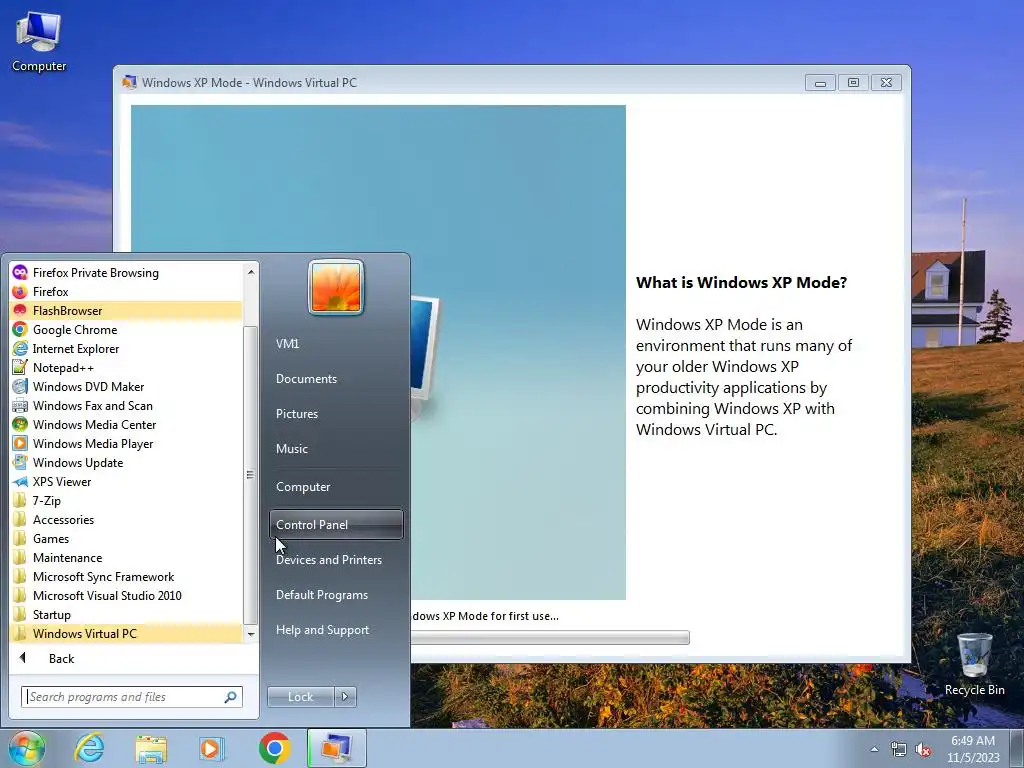The width and height of the screenshot is (1024, 768).
Task: Expand the Accessories folder
Action: click(x=126, y=520)
